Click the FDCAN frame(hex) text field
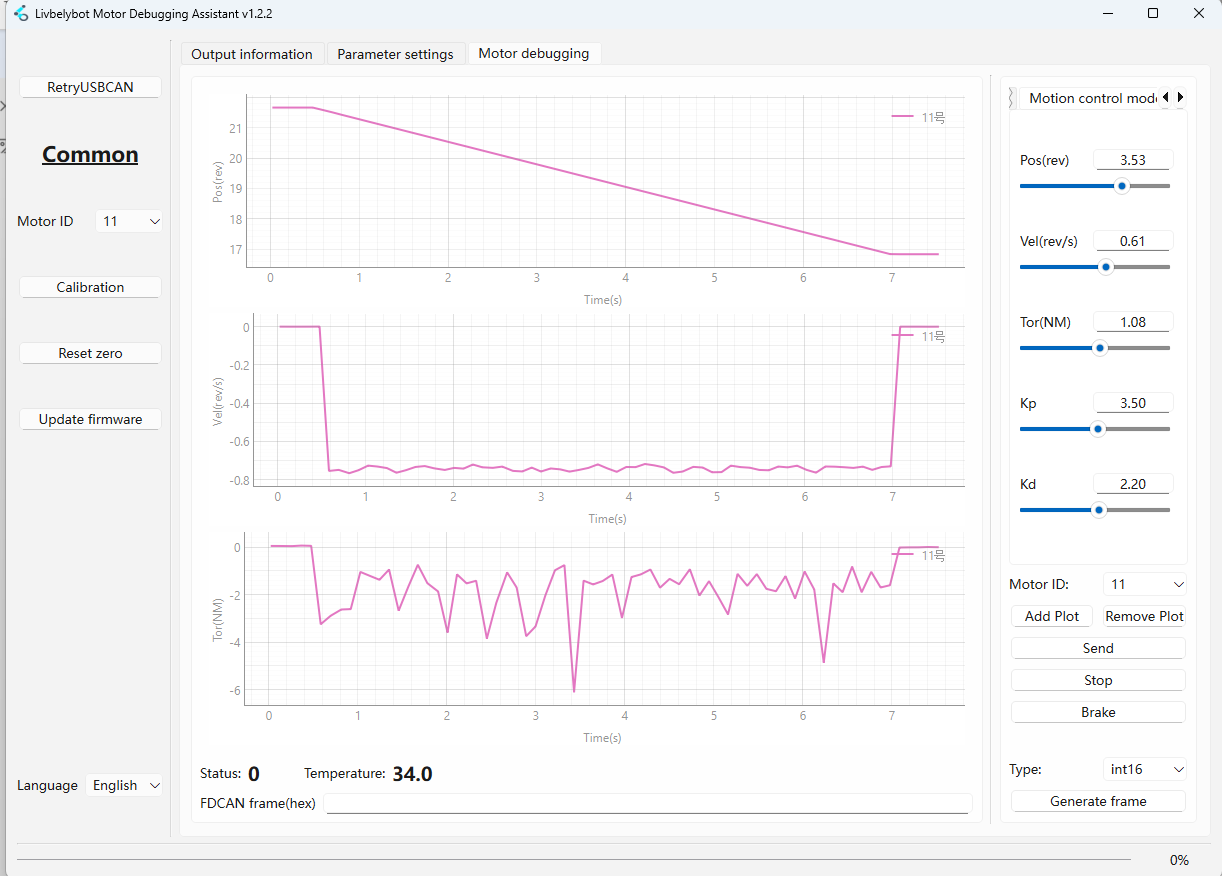Screen dimensions: 1222x876 tap(647, 804)
